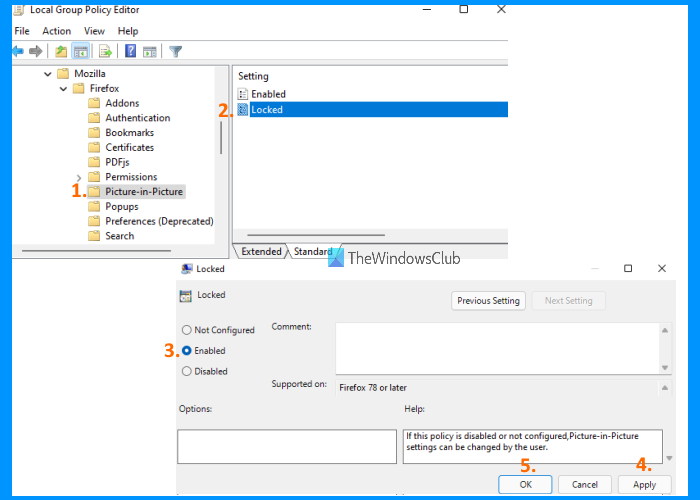Open the Action menu

pyautogui.click(x=57, y=31)
